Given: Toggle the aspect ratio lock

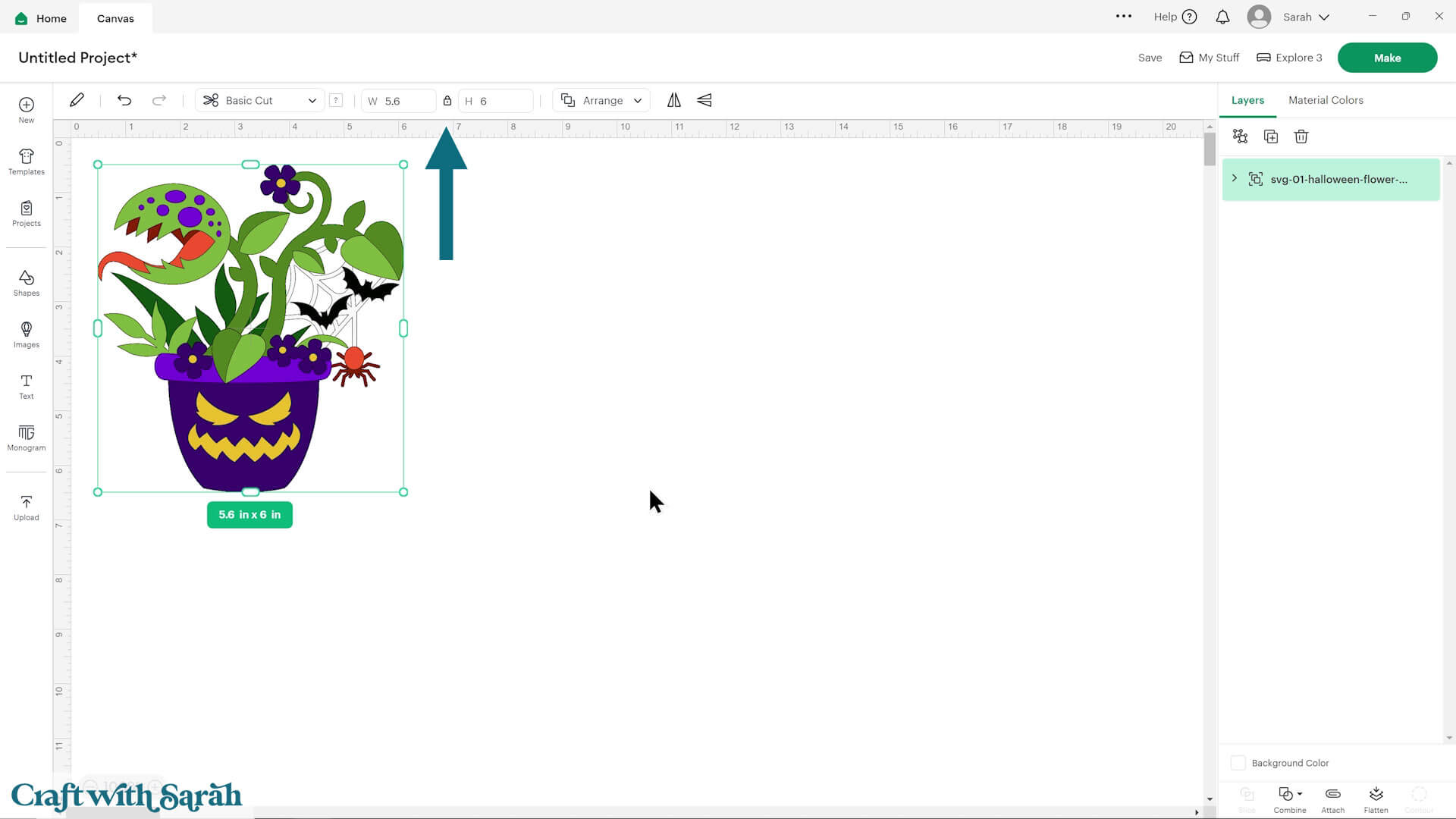Looking at the screenshot, I should pyautogui.click(x=447, y=101).
